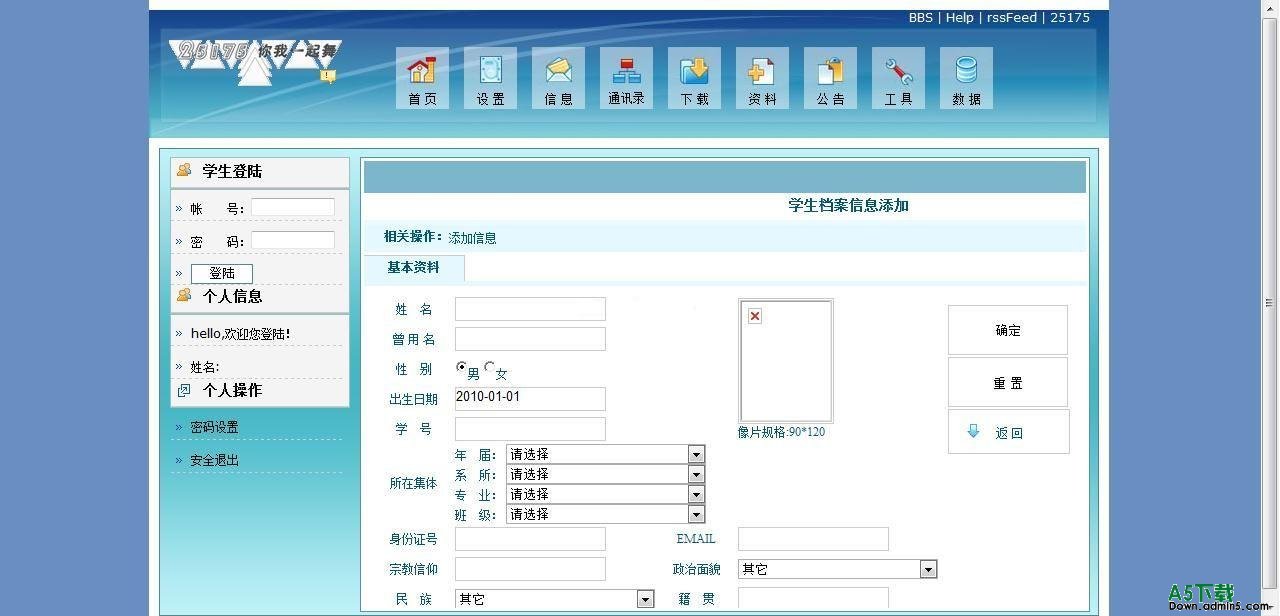Focus the 身份证号 input field
1280x616 pixels.
(x=530, y=539)
